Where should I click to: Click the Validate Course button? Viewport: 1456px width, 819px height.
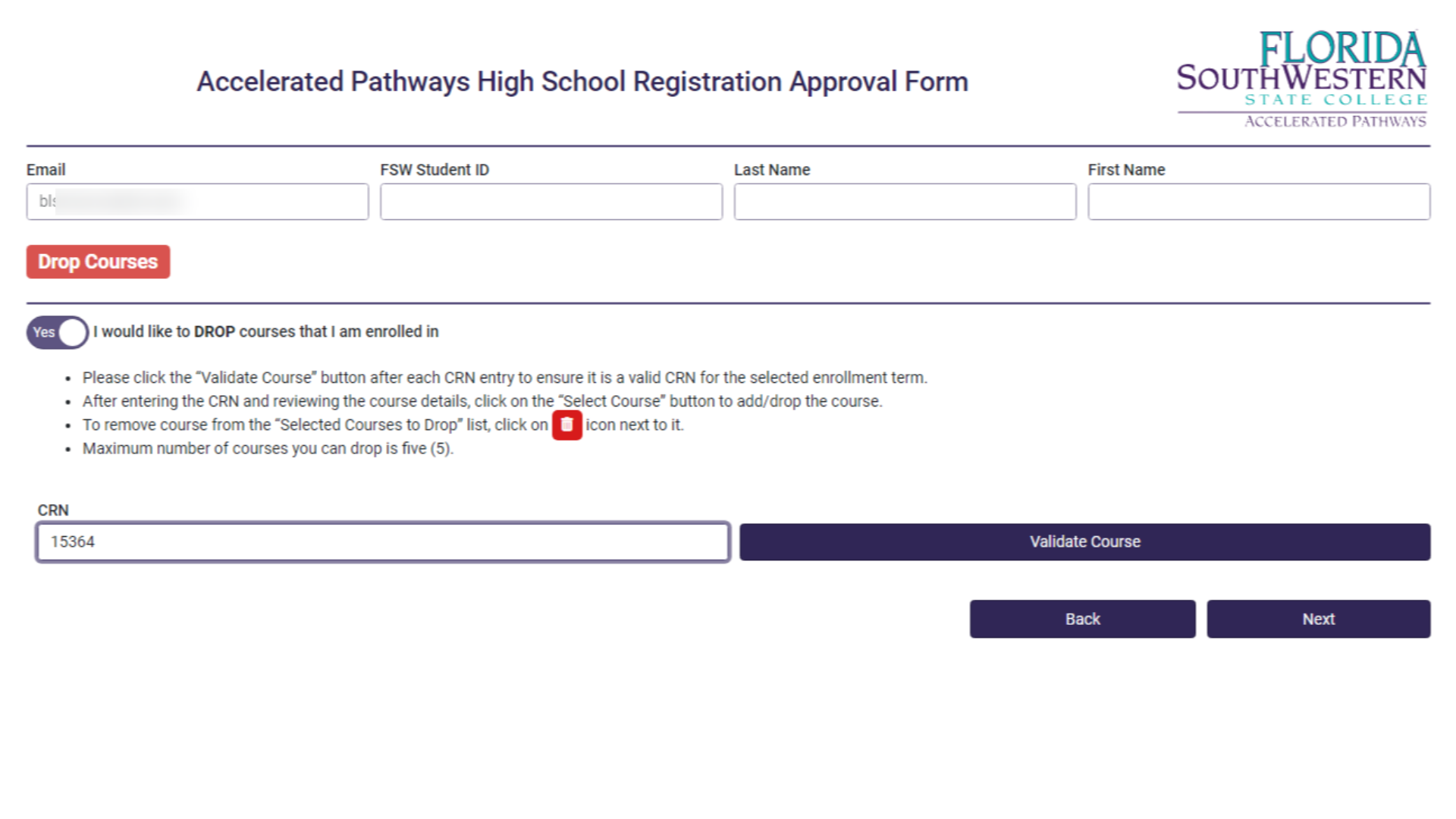[x=1084, y=541]
